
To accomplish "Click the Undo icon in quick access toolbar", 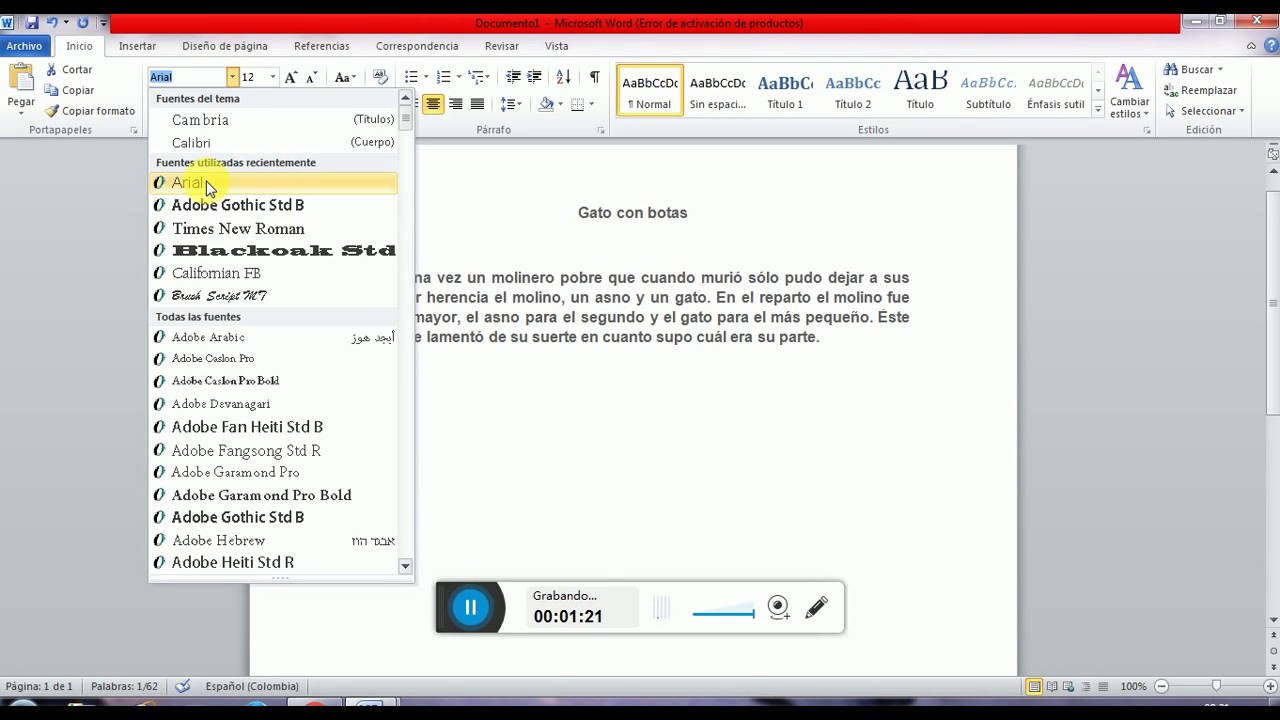I will click(52, 22).
